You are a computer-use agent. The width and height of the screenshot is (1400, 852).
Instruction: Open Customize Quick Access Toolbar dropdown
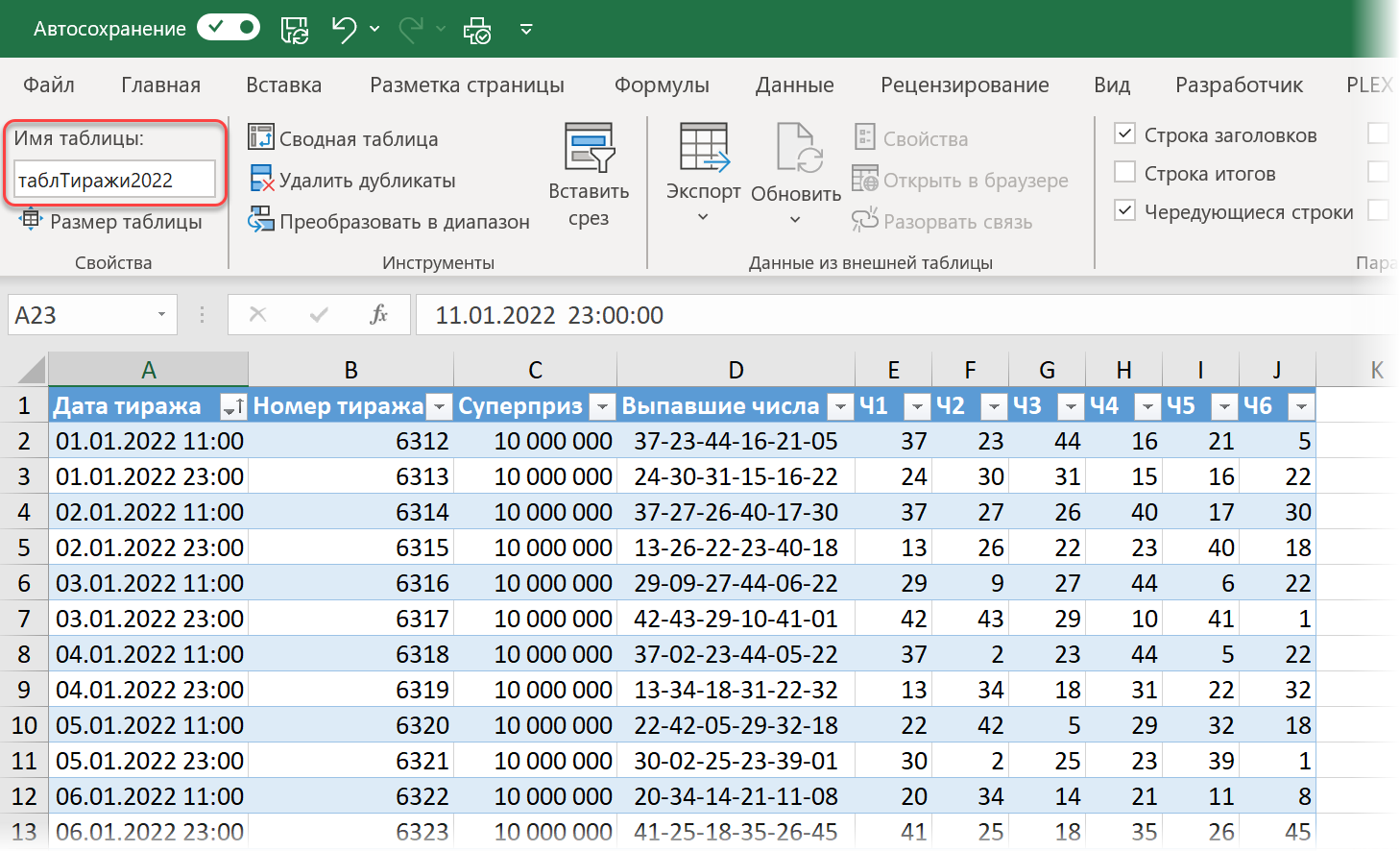tap(526, 29)
